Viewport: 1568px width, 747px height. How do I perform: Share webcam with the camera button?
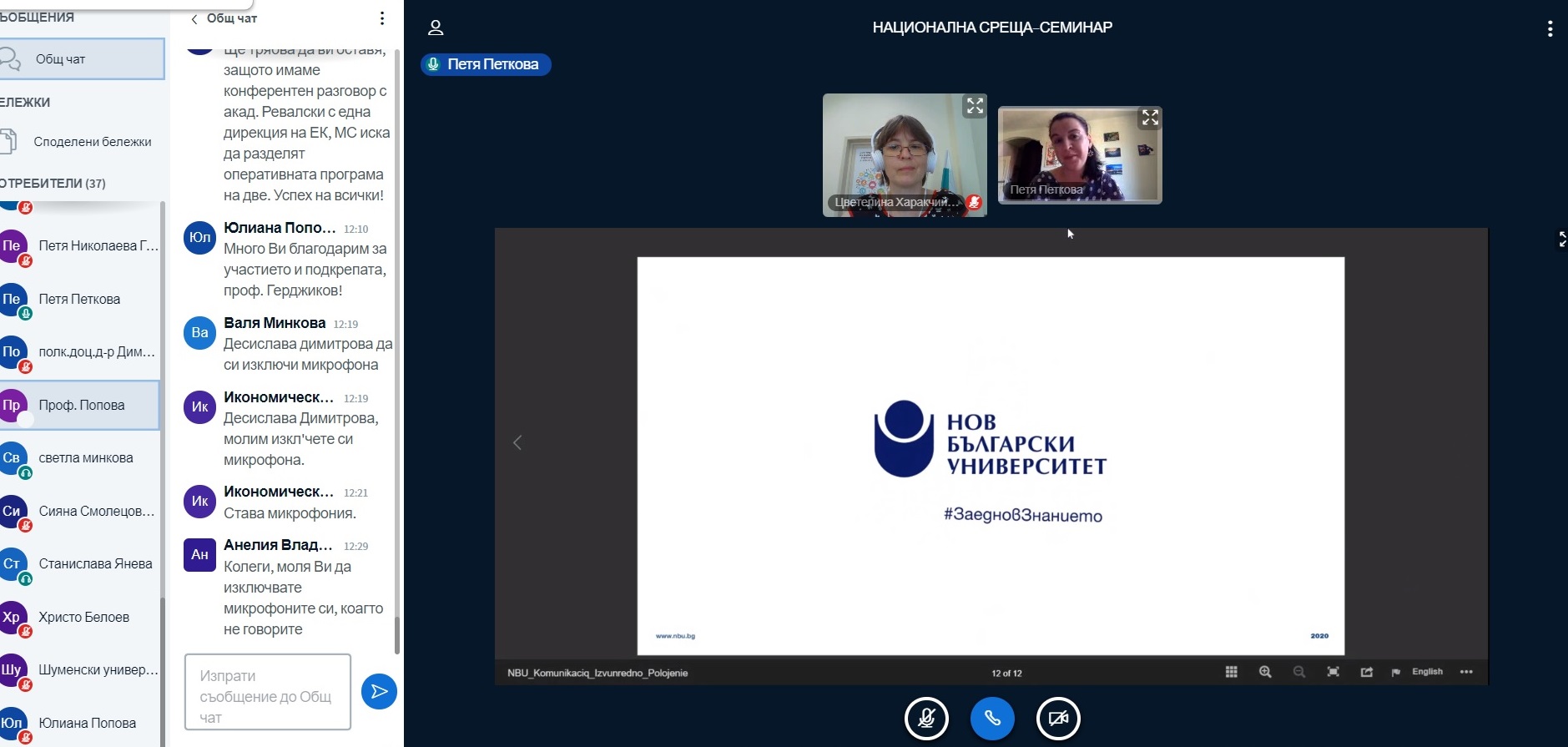click(x=1058, y=719)
